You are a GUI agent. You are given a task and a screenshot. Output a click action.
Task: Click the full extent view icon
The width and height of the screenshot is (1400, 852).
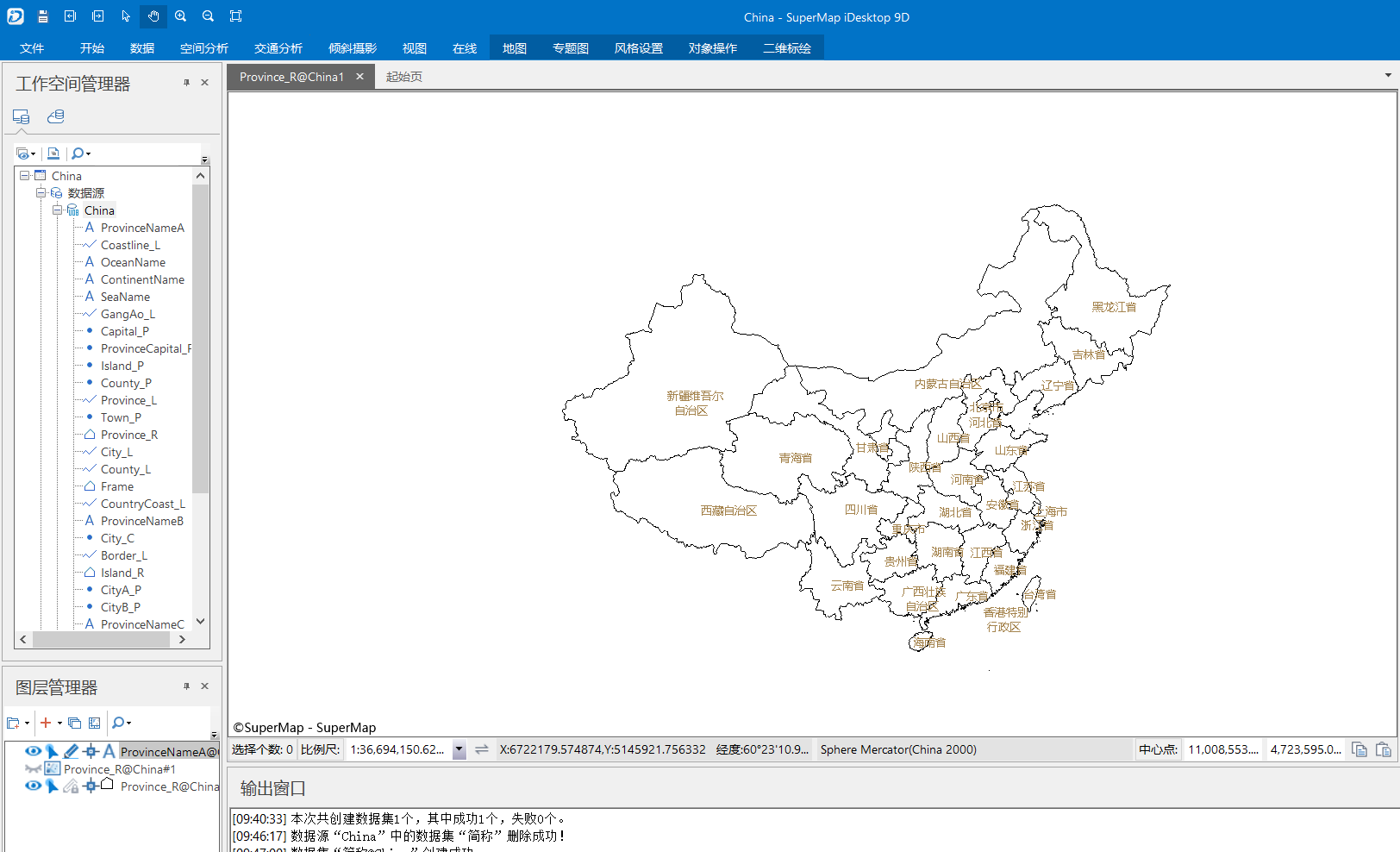pos(235,16)
